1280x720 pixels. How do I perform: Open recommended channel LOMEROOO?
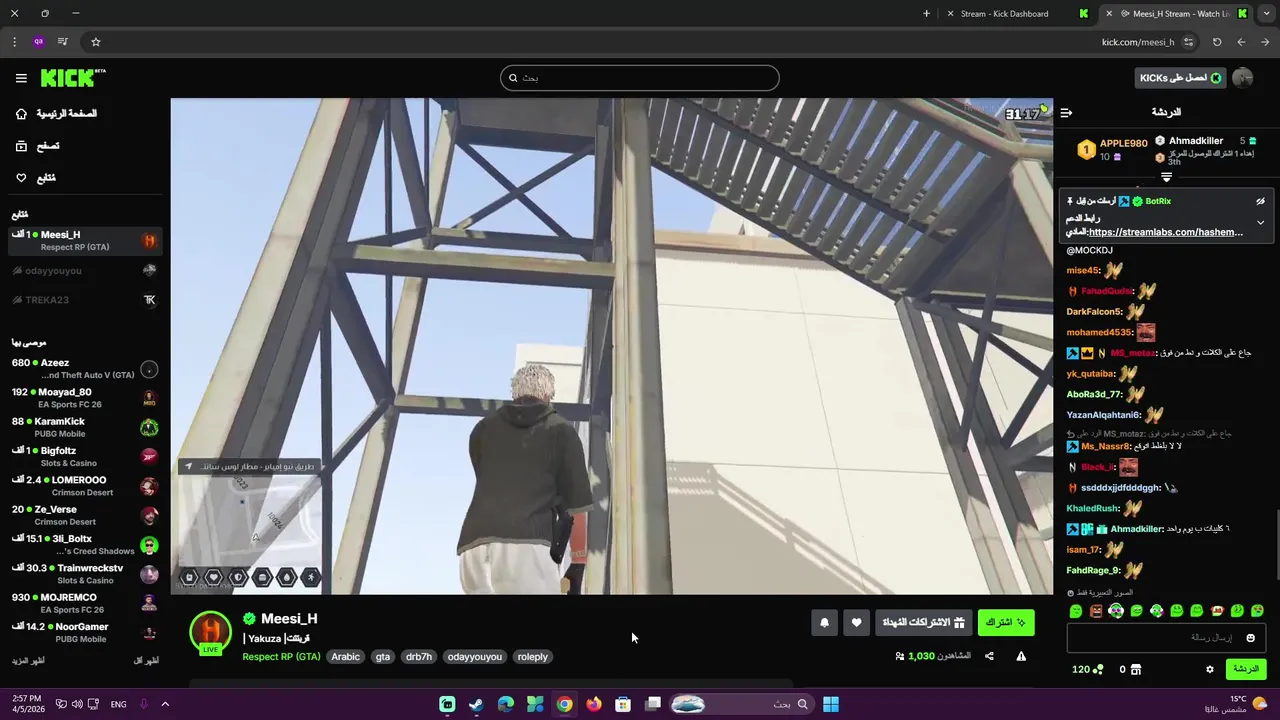(x=85, y=486)
